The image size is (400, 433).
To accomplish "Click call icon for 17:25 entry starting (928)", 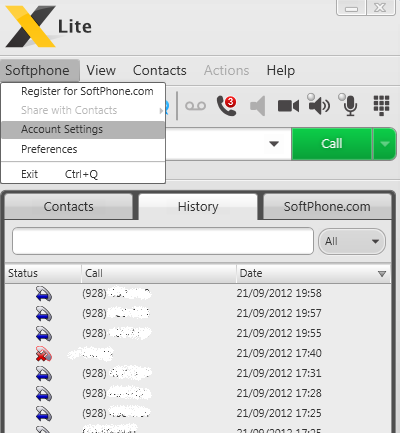I will click(x=44, y=414).
